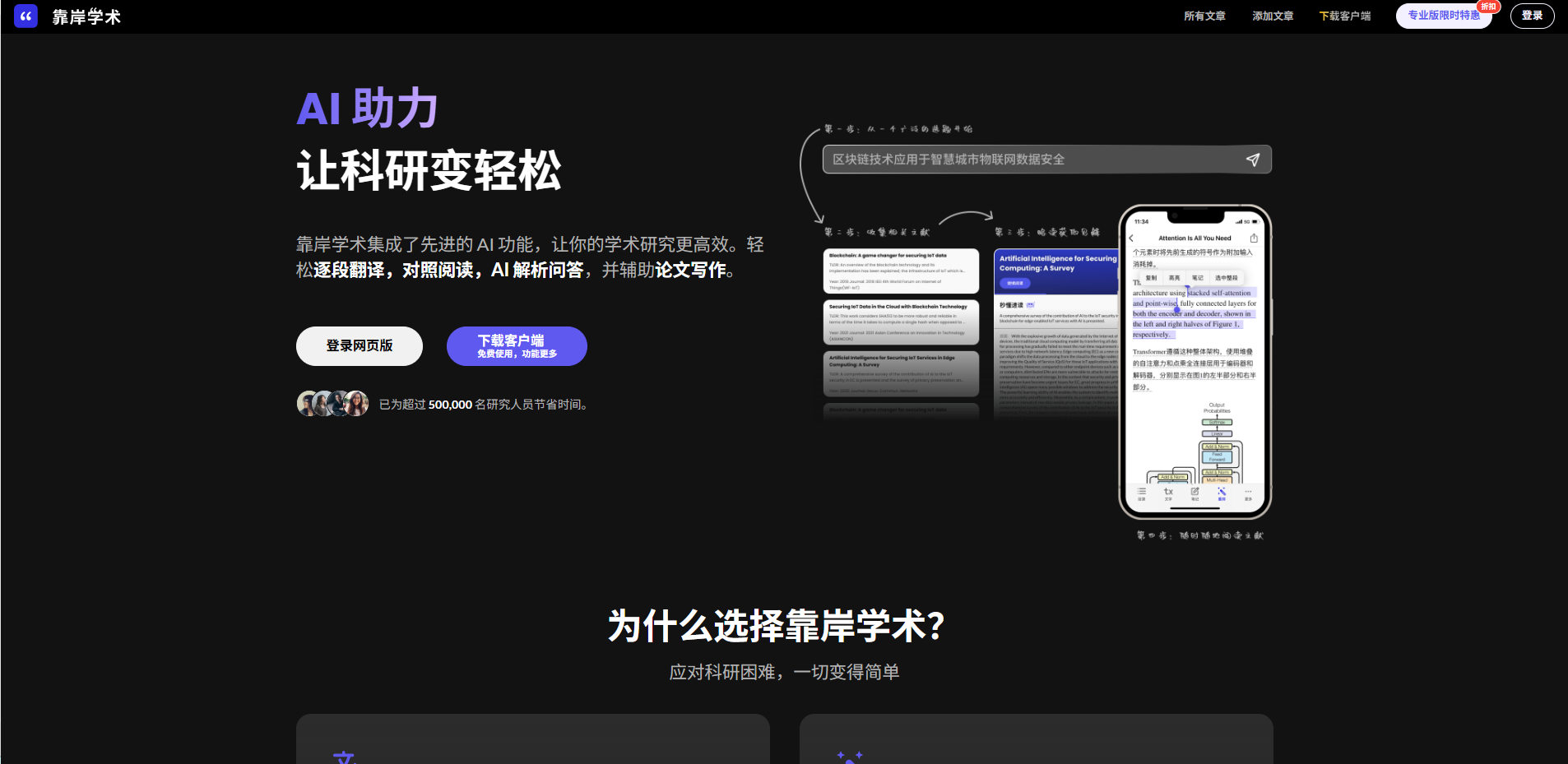Tap the more (...) icon on the phone toolbar
Image resolution: width=1568 pixels, height=764 pixels.
tap(1249, 491)
